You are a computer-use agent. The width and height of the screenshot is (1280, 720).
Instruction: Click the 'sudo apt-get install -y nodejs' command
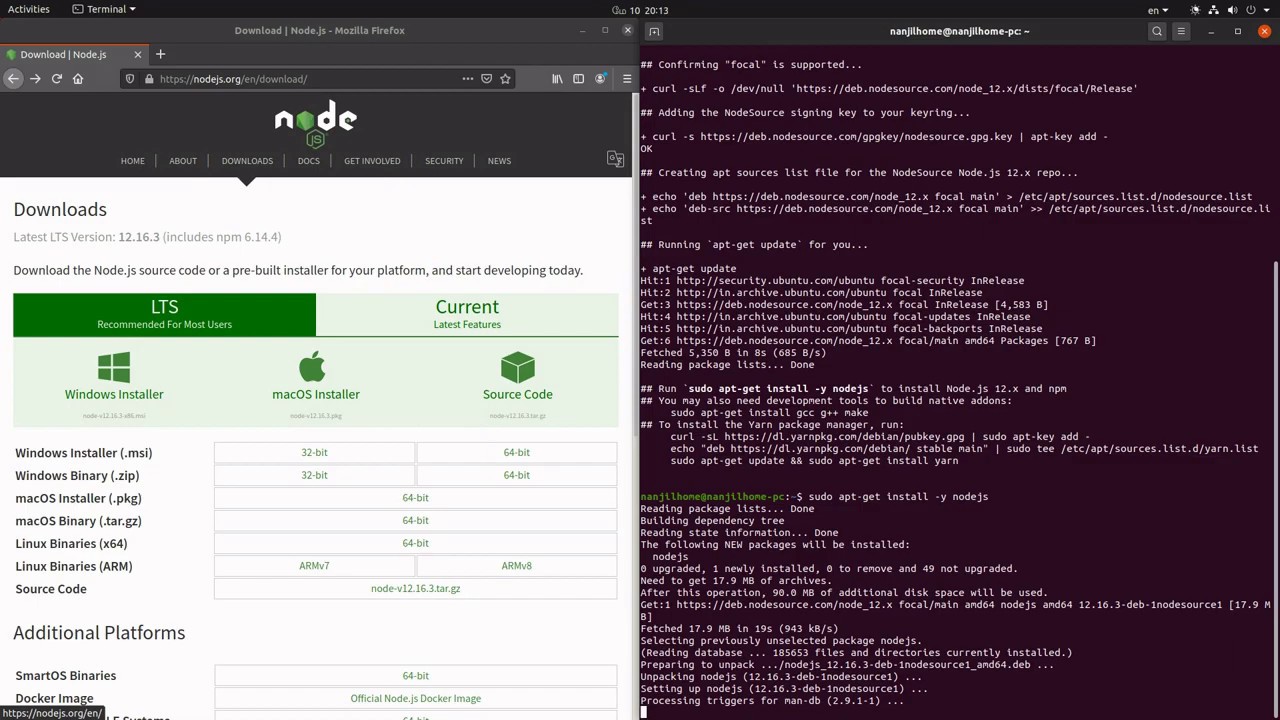pyautogui.click(x=898, y=497)
